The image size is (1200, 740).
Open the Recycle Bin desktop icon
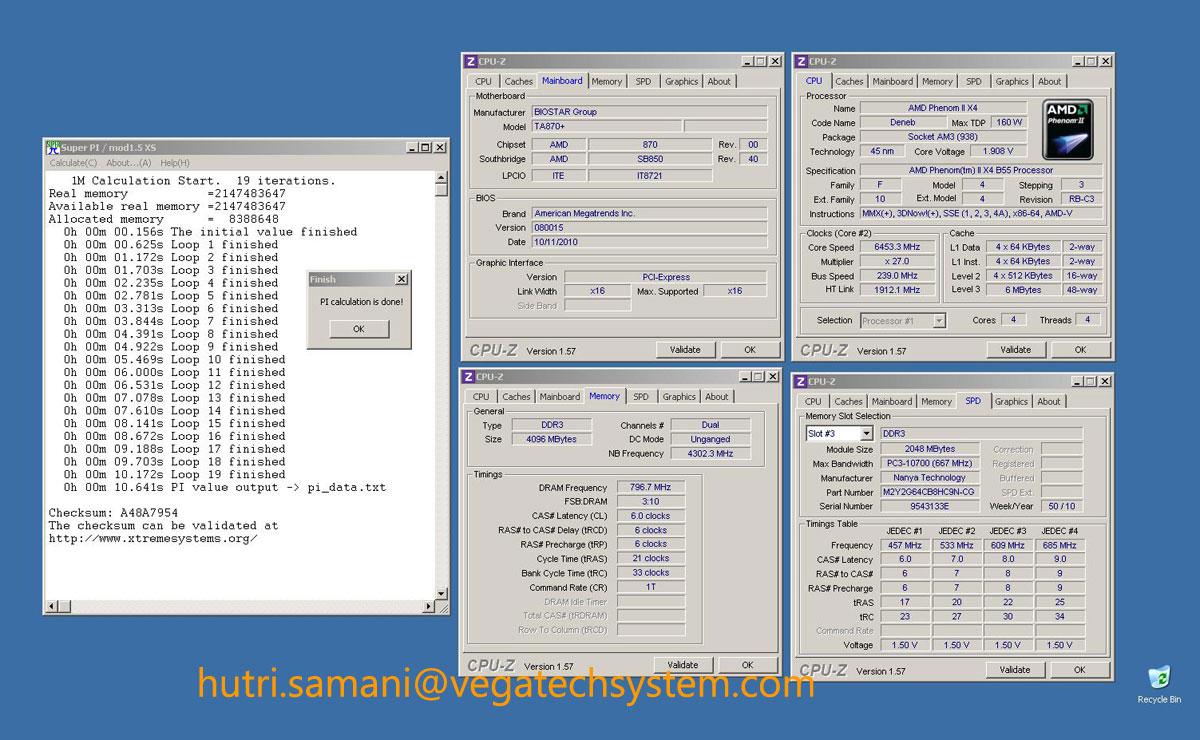1159,683
